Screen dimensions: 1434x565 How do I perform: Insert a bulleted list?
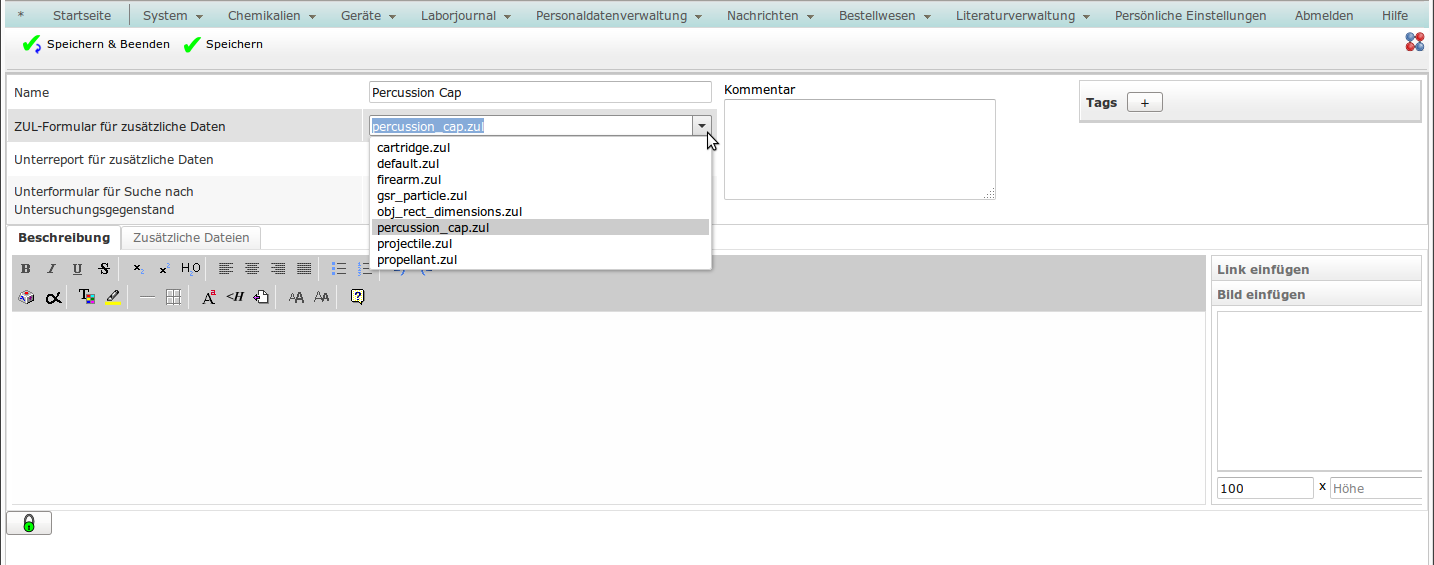(x=339, y=269)
